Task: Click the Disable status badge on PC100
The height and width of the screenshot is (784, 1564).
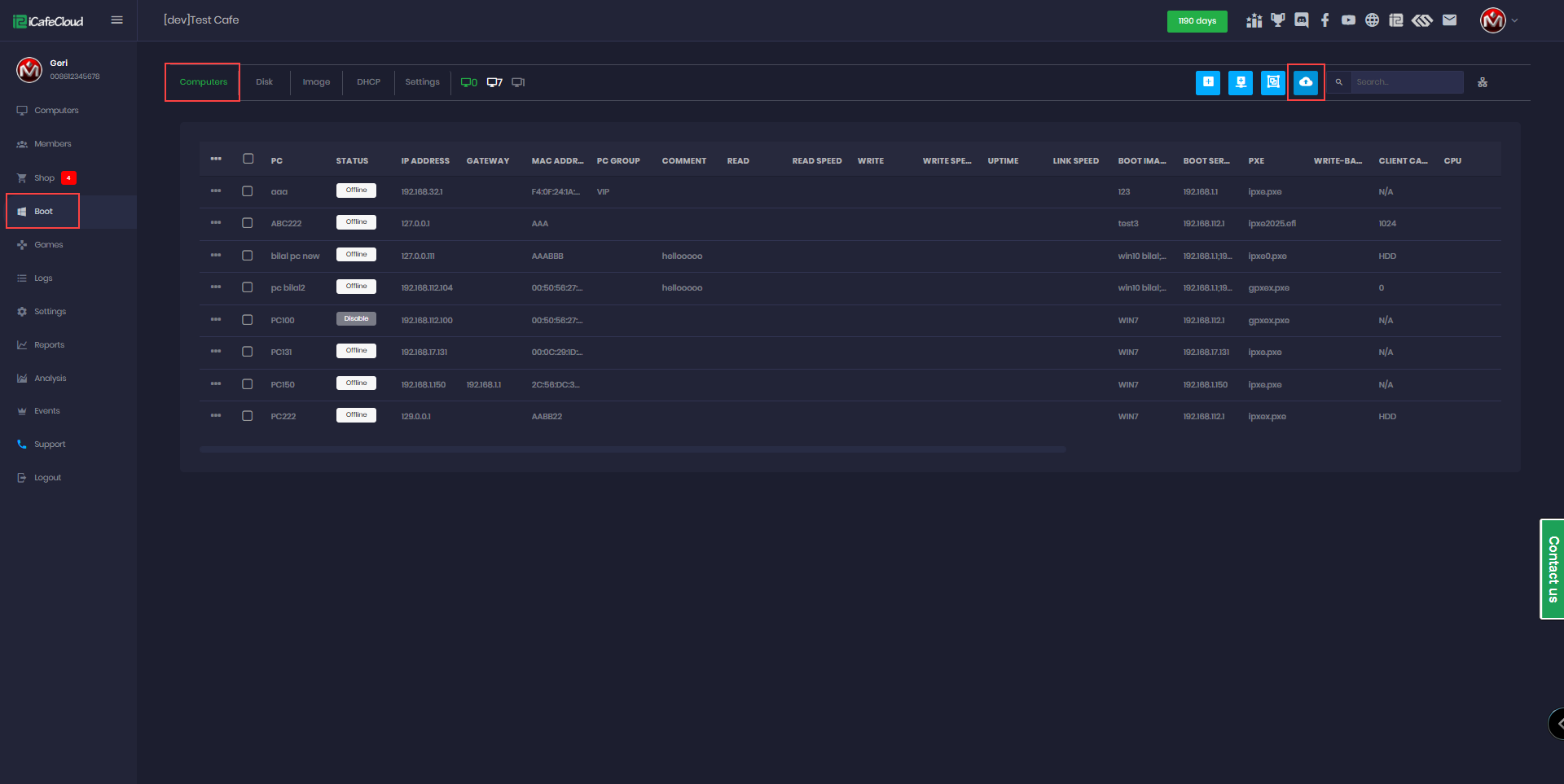Action: point(356,318)
